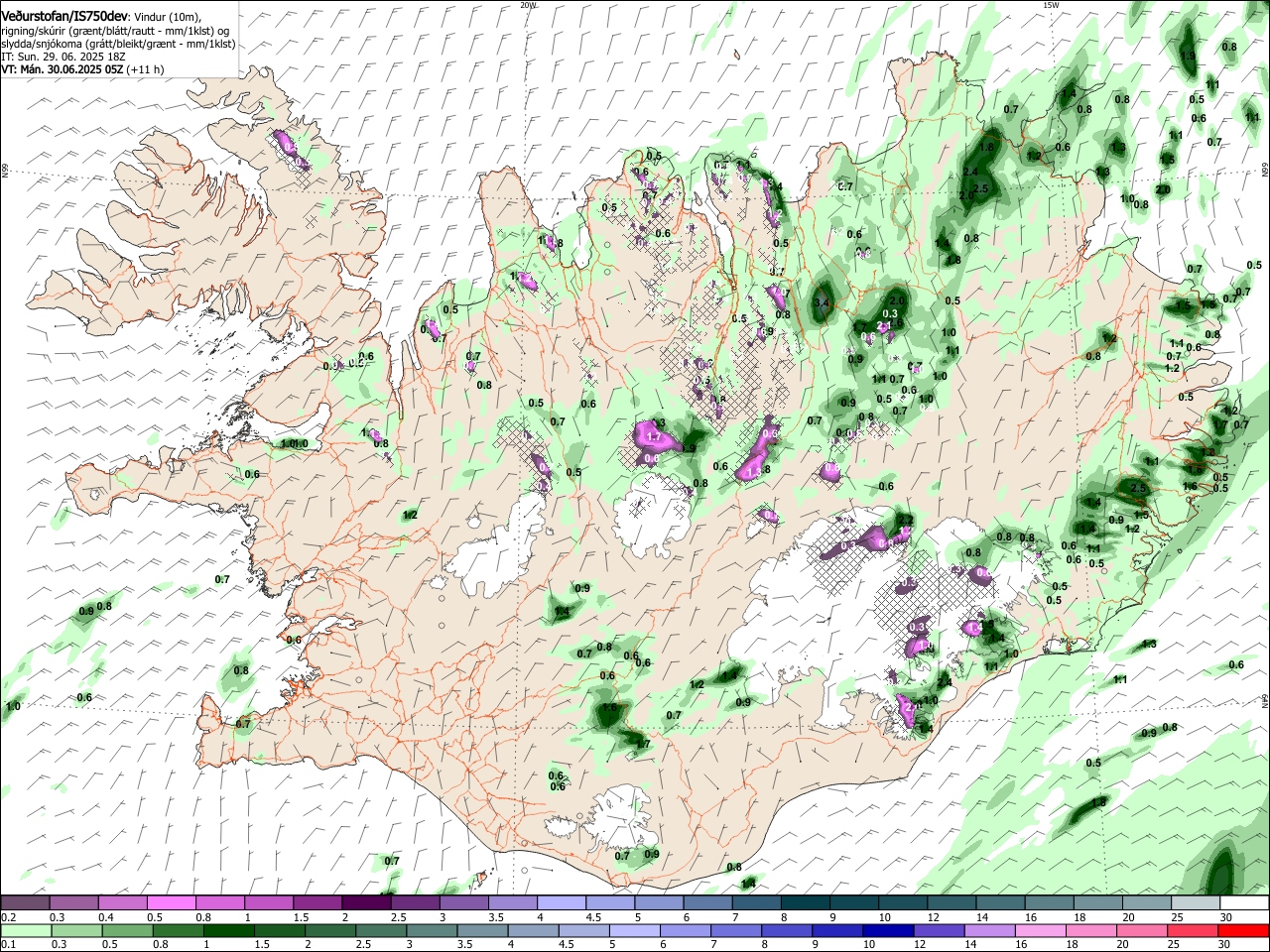1270x952 pixels.
Task: Click the '(+11 h)' forecast offset text
Action: pyautogui.click(x=145, y=69)
